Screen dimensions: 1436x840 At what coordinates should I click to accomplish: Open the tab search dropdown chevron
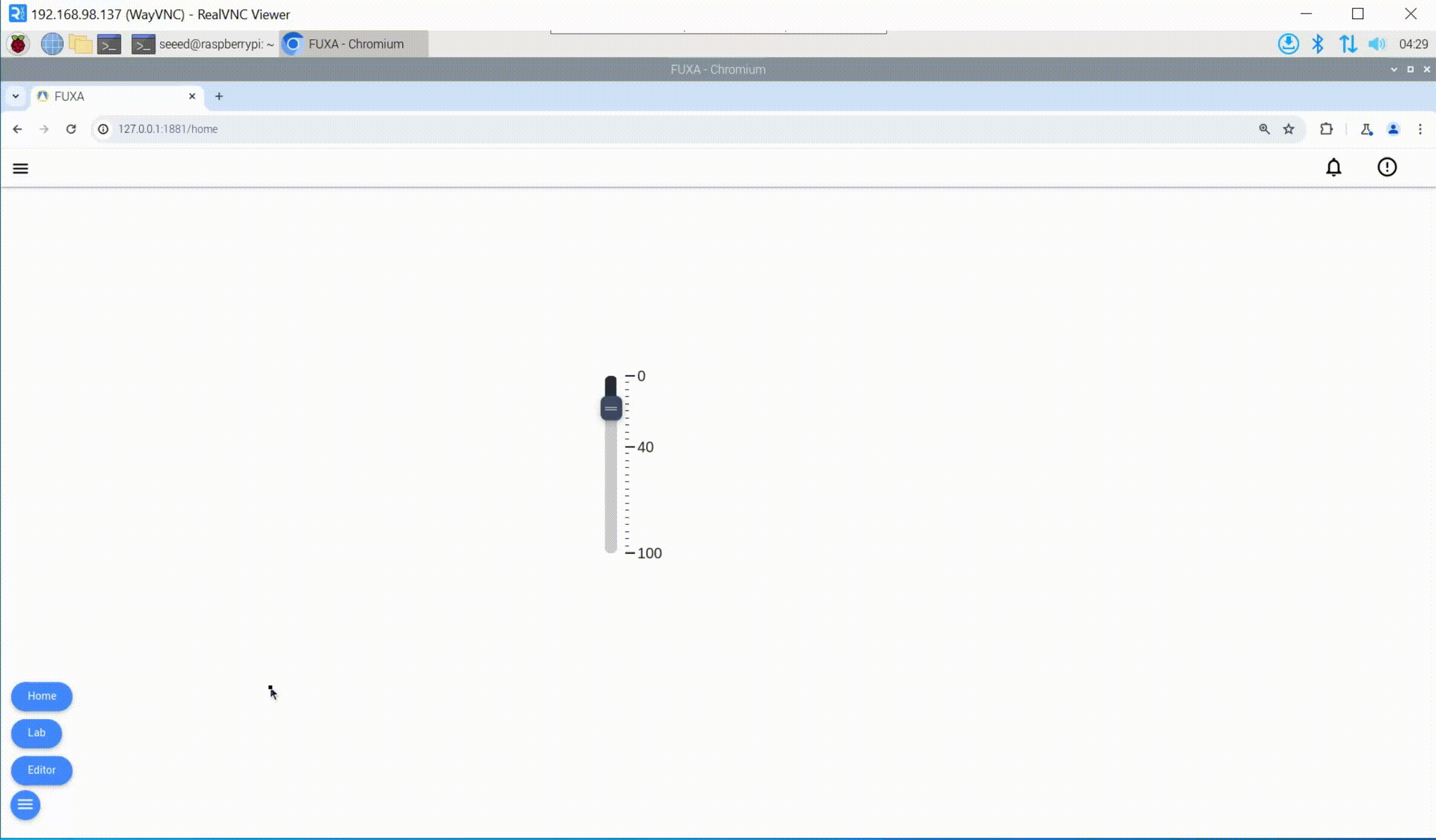tap(16, 96)
